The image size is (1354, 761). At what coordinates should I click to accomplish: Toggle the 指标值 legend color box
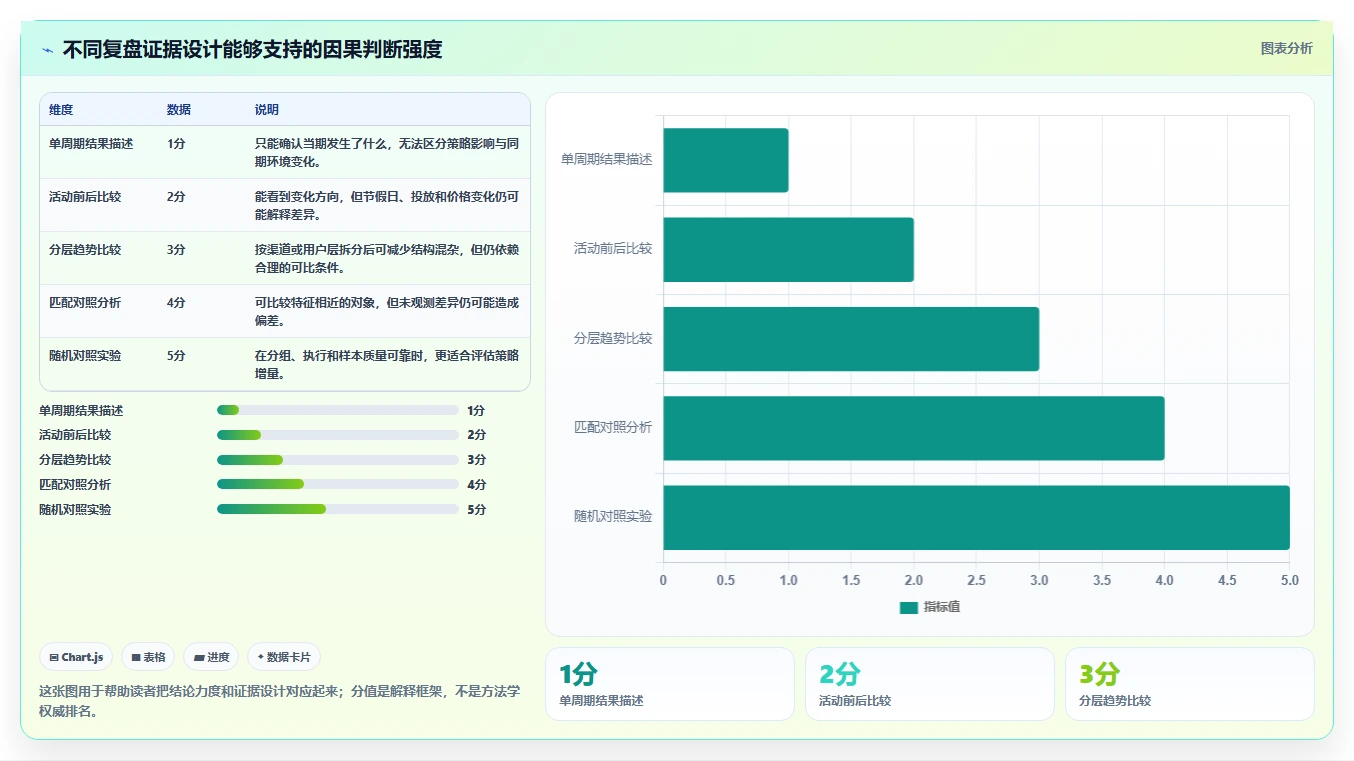(x=908, y=607)
